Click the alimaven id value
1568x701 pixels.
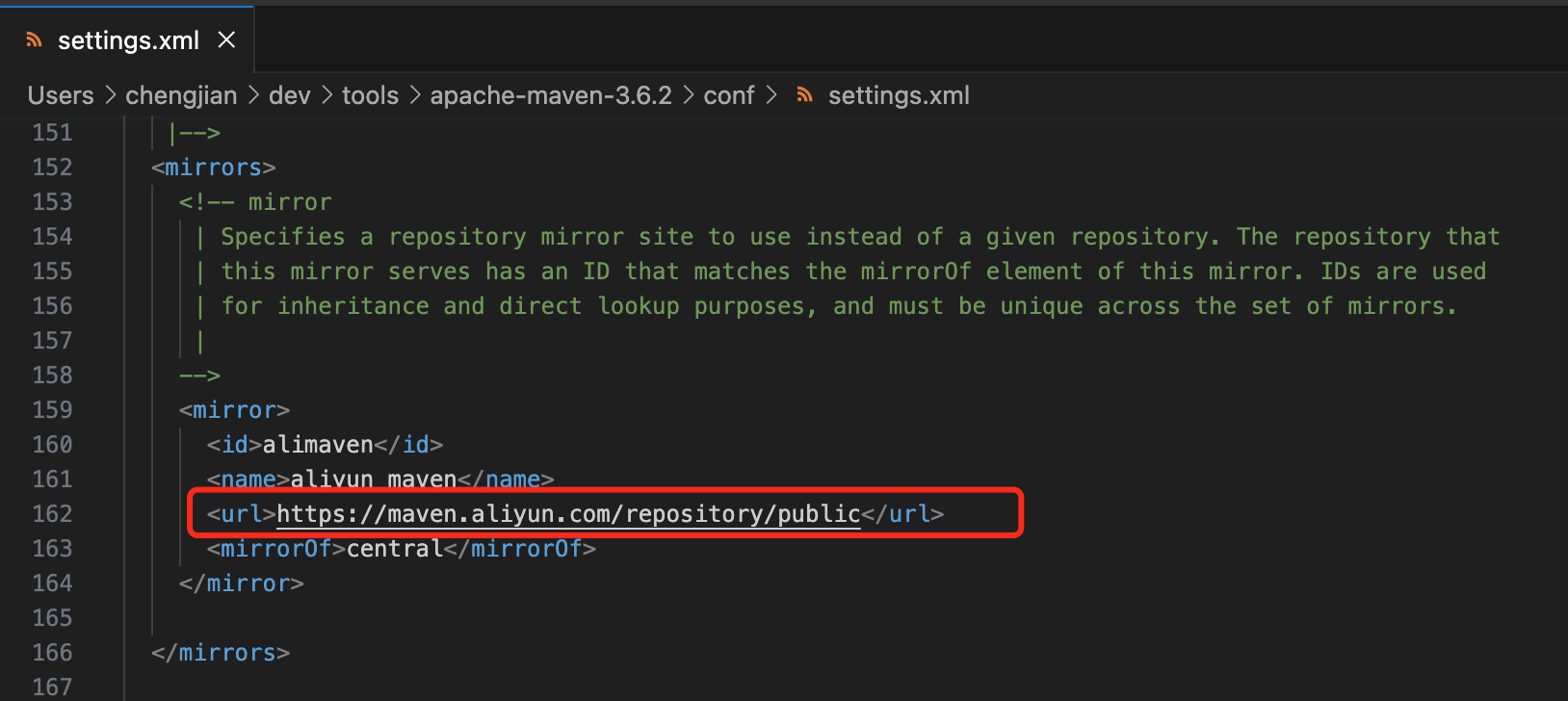click(x=318, y=444)
